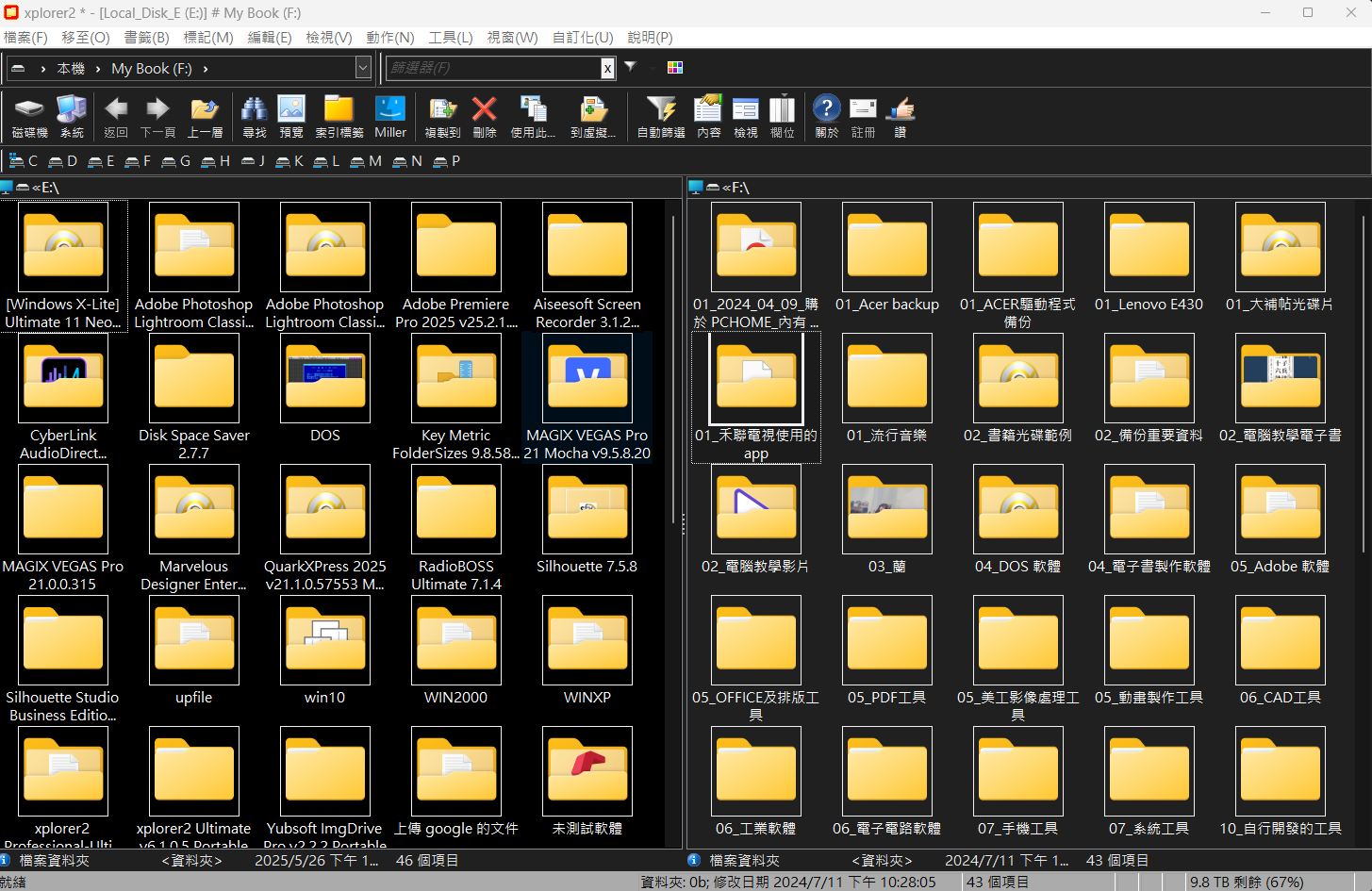
Task: Open the 檢視(V) menu
Action: tap(329, 38)
